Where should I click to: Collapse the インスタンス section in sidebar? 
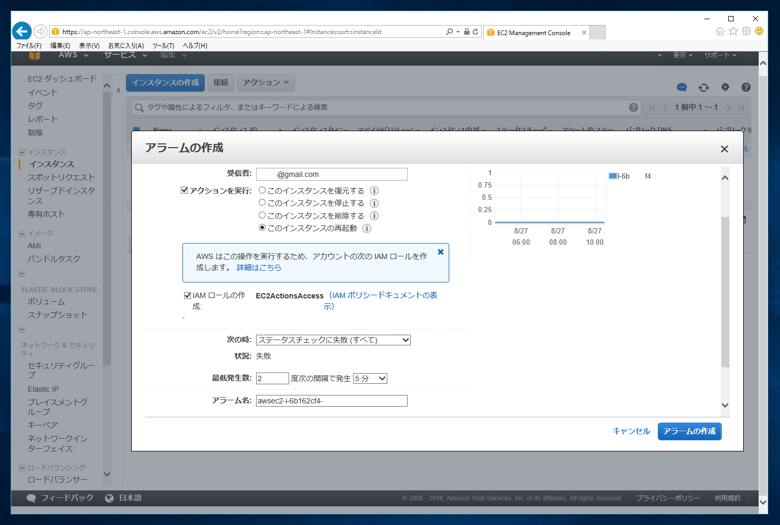click(22, 152)
